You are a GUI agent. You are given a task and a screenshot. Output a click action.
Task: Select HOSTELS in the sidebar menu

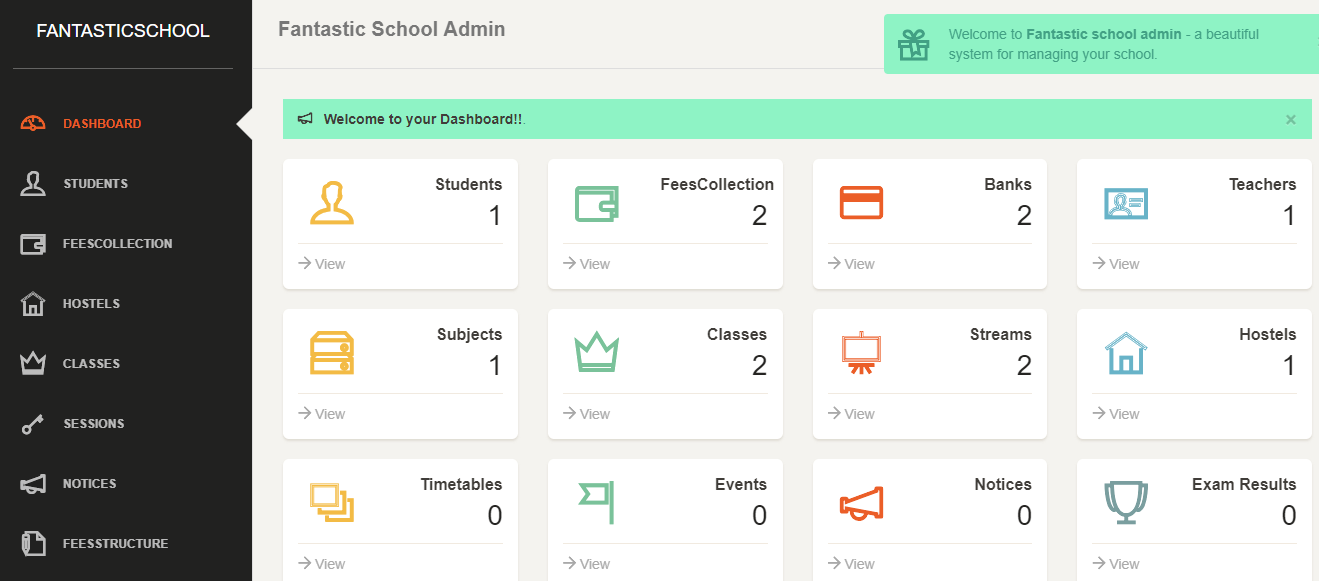point(92,303)
